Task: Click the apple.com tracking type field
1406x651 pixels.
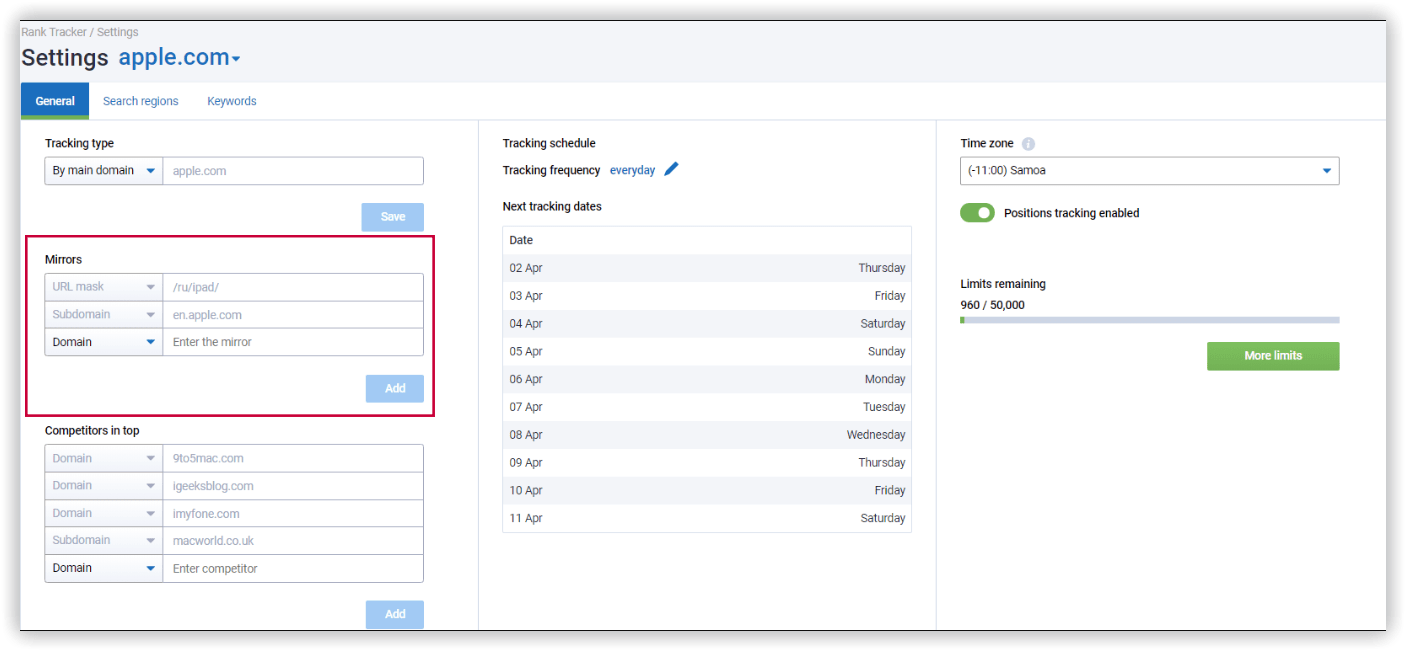Action: pyautogui.click(x=293, y=171)
